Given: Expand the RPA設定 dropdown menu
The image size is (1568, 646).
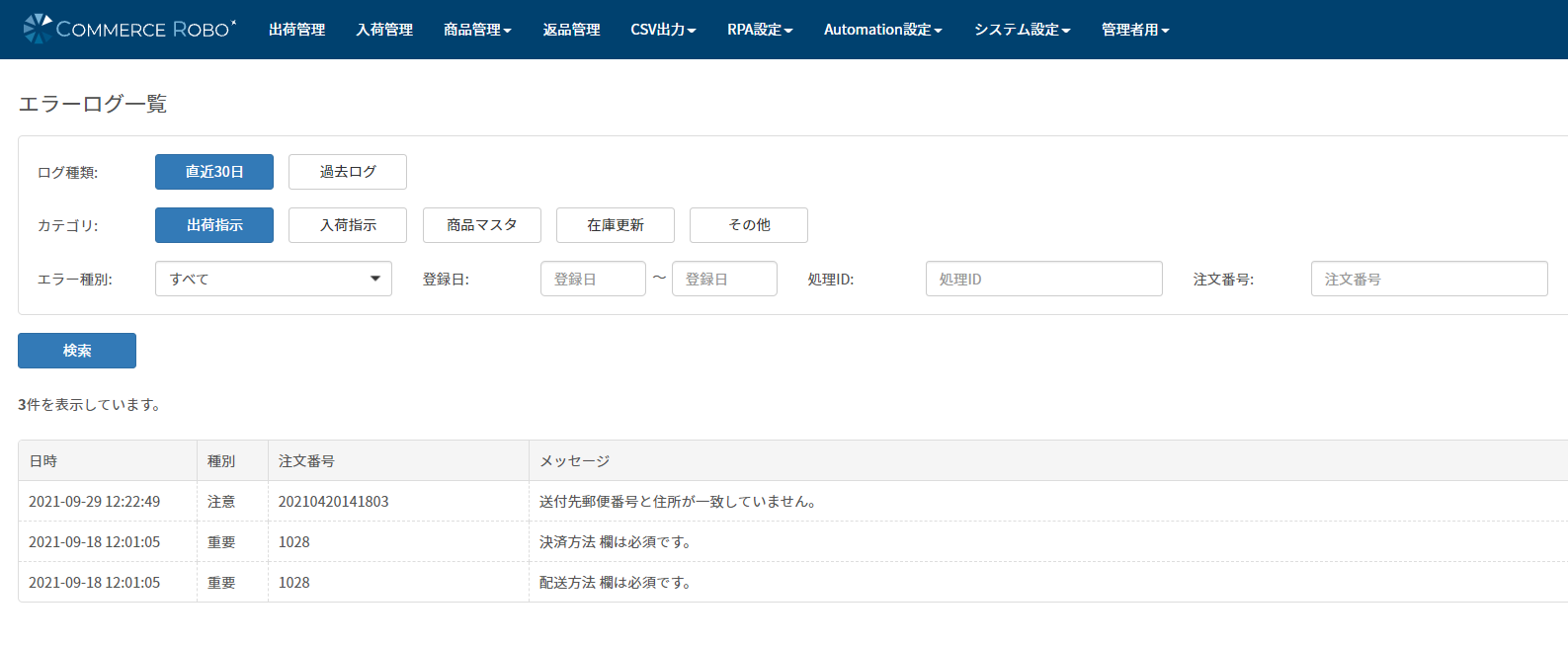Looking at the screenshot, I should [760, 30].
